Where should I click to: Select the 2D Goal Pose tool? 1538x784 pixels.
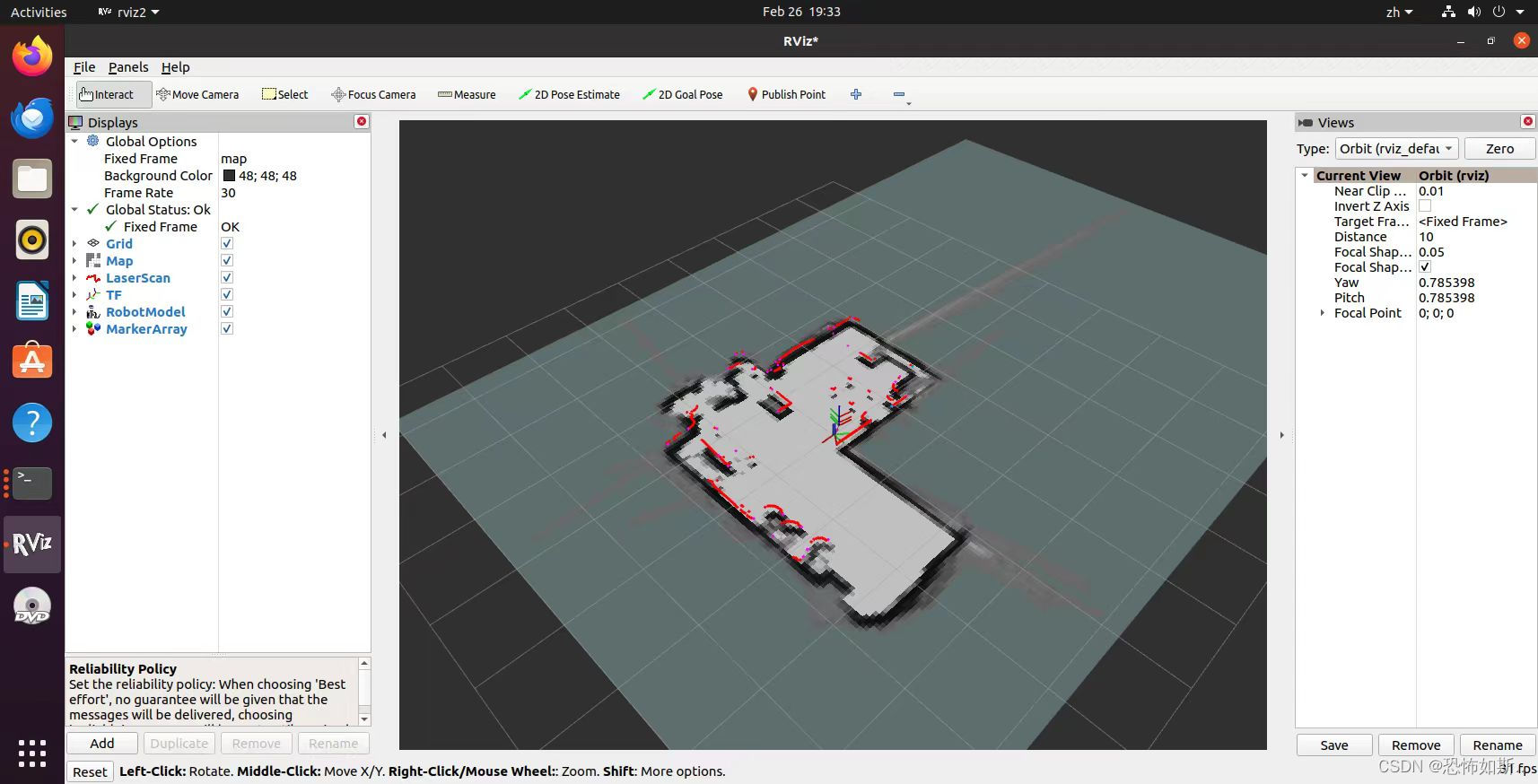683,94
